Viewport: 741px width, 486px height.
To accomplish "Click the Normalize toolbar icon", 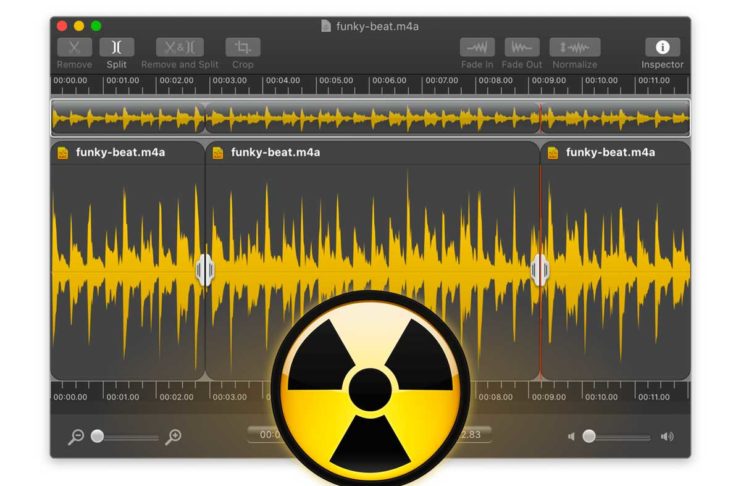I will coord(575,47).
